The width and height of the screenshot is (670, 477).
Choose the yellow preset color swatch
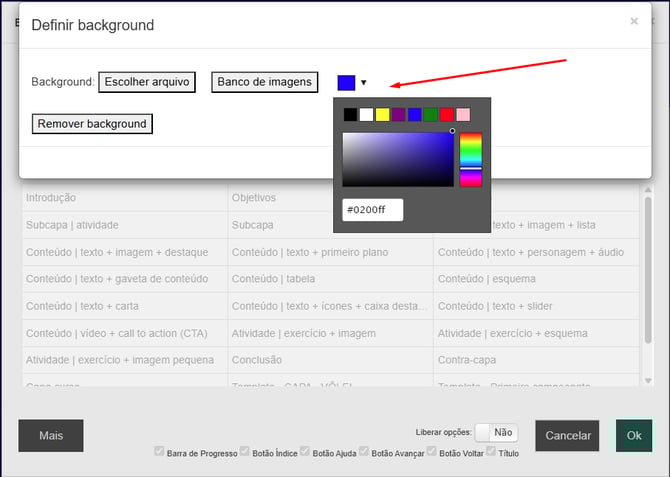[382, 115]
